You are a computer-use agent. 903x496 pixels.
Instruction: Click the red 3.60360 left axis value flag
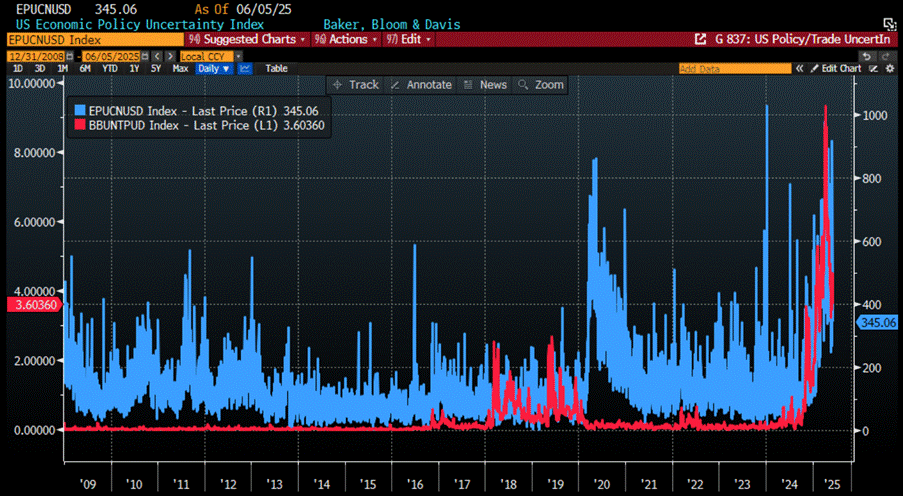34,305
